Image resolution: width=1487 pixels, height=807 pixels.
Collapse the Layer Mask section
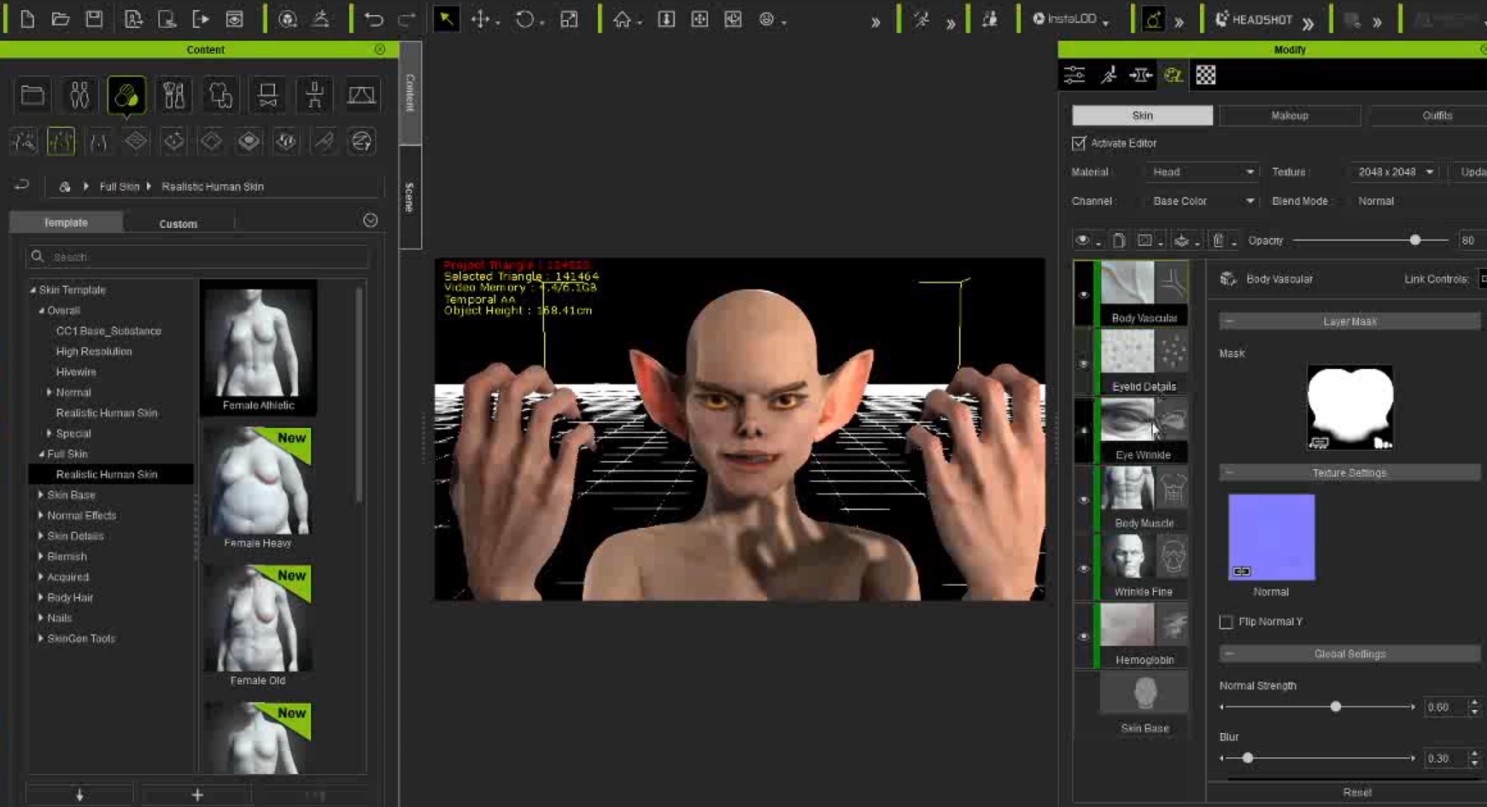pyautogui.click(x=1229, y=322)
